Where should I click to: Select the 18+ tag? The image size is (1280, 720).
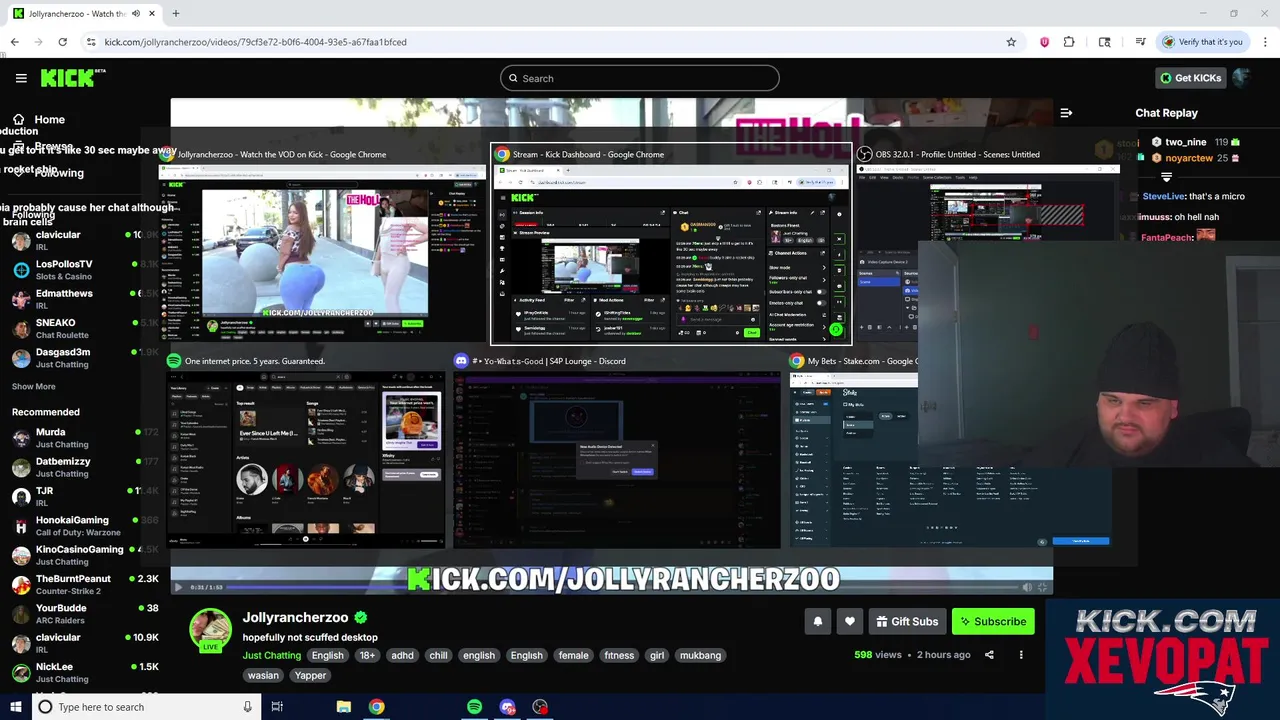[x=367, y=656]
